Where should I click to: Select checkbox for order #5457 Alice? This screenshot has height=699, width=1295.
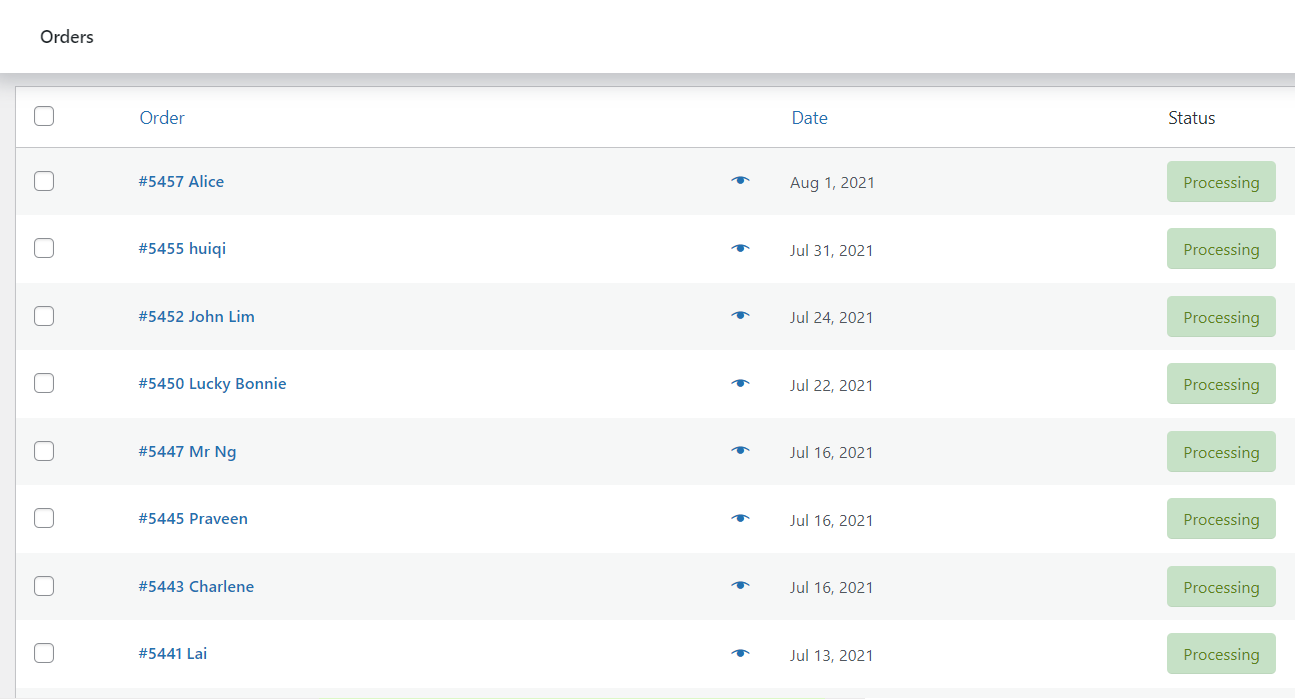pyautogui.click(x=44, y=181)
